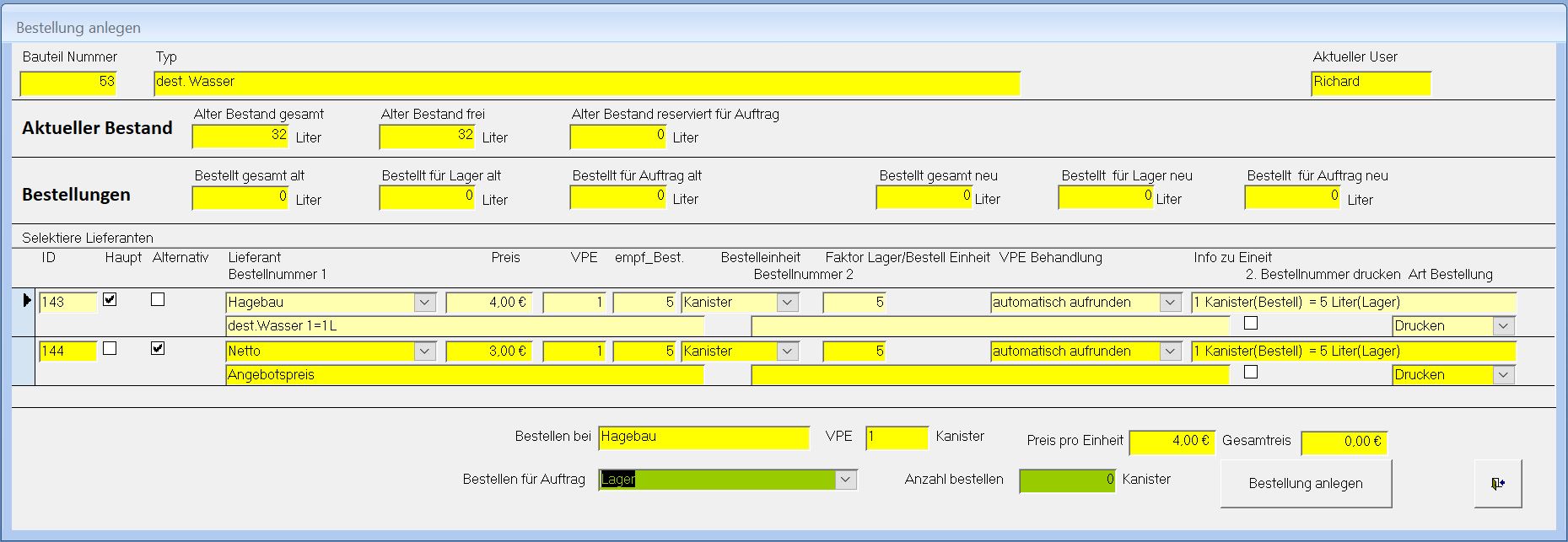The width and height of the screenshot is (1568, 542).
Task: Toggle Haupt checkbox for Hagebau supplier
Action: pyautogui.click(x=110, y=299)
